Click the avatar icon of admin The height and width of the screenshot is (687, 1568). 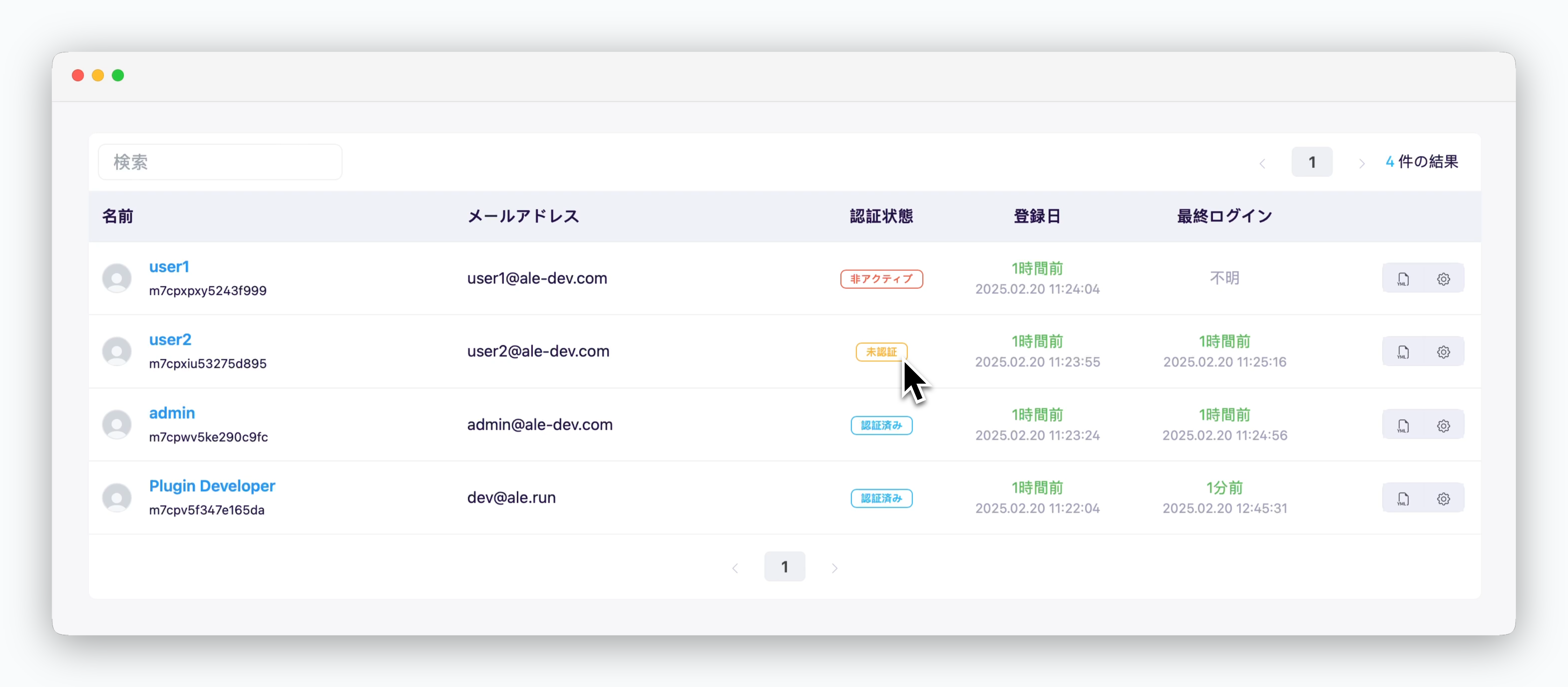pos(117,425)
